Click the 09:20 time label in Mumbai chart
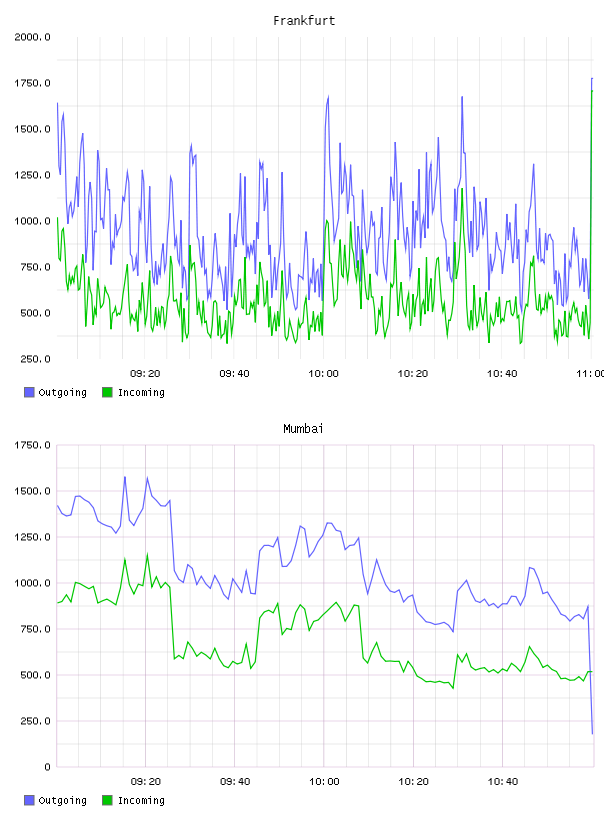The height and width of the screenshot is (816, 608). coord(146,782)
